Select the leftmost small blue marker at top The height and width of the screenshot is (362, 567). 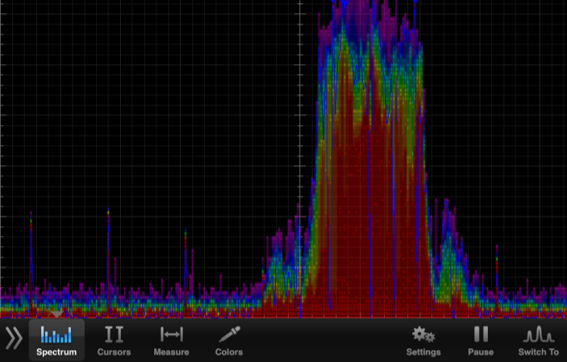click(333, 1)
